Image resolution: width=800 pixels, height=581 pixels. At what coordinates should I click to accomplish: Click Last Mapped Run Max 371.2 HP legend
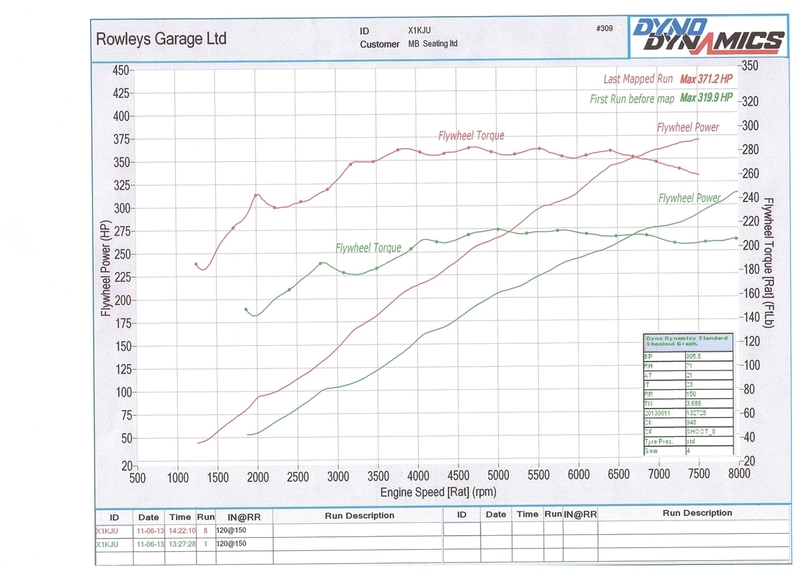coord(667,78)
